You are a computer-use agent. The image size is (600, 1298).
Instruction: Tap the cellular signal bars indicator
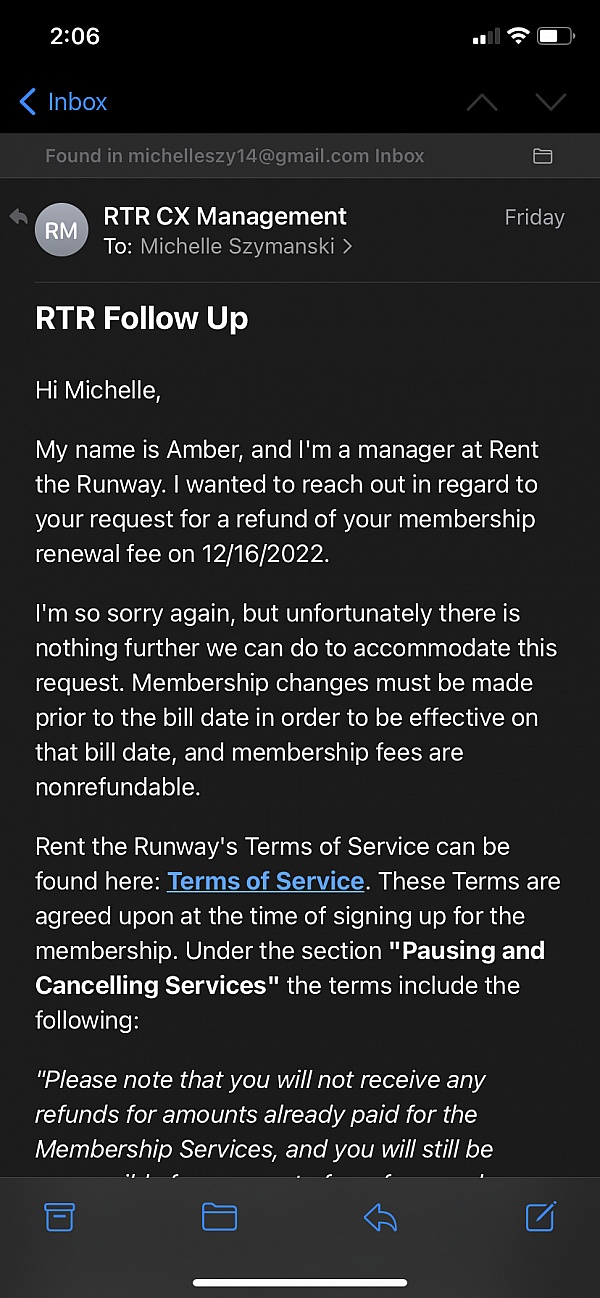pos(485,34)
